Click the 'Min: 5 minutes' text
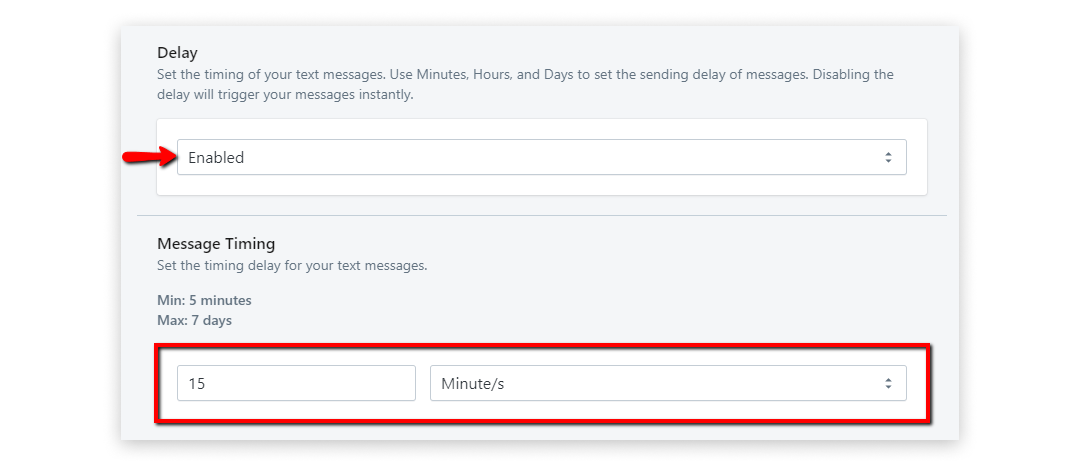Image resolution: width=1080 pixels, height=467 pixels. click(205, 300)
